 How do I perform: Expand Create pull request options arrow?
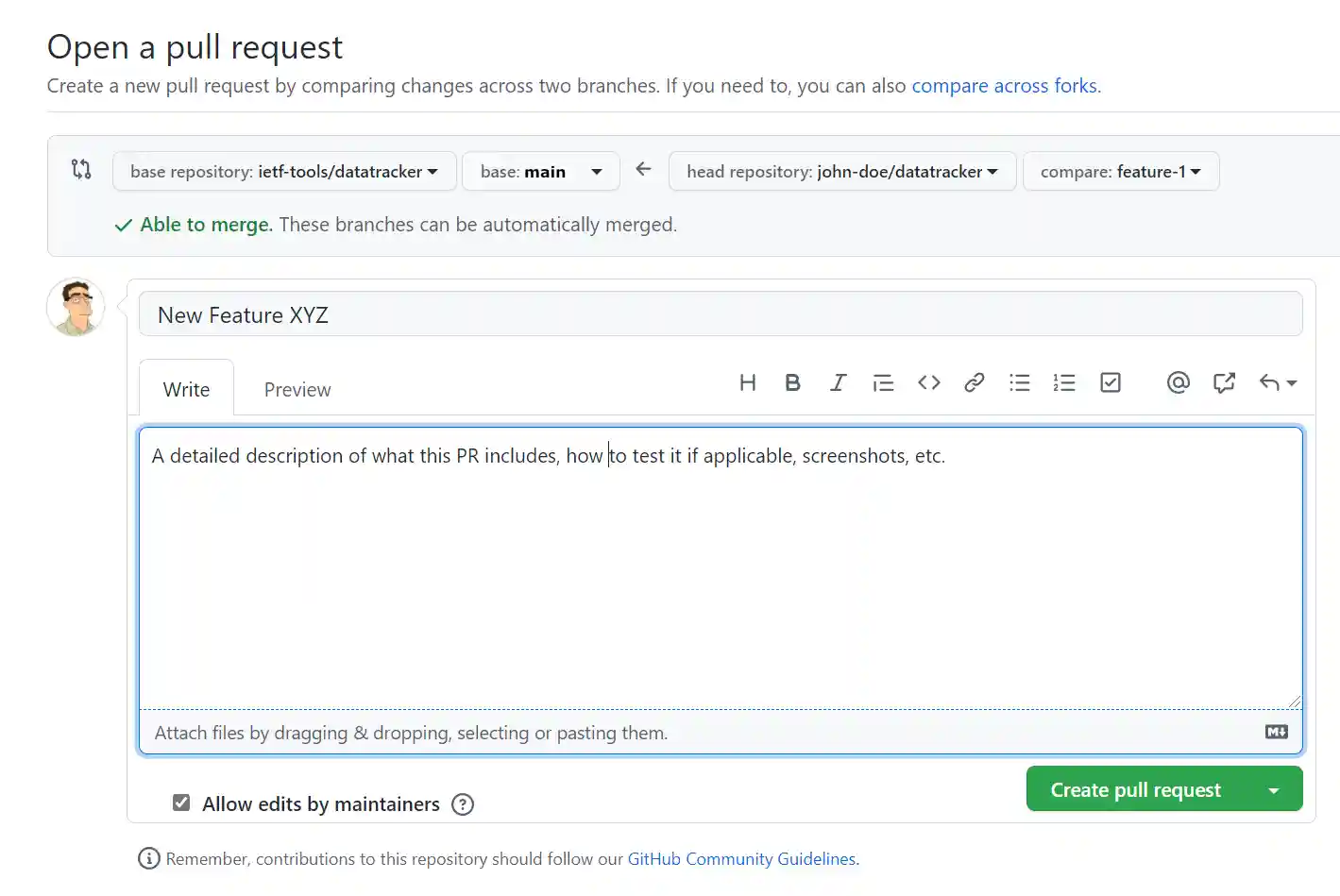point(1273,790)
